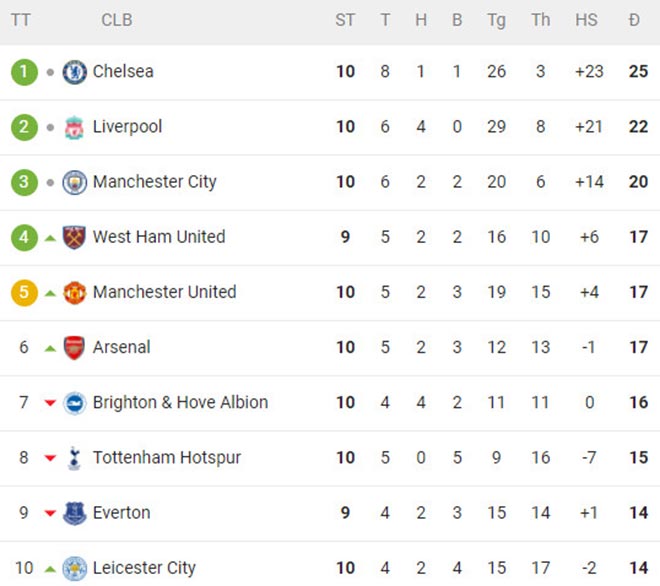Click the green up arrow beside Arsenal
Image resolution: width=660 pixels, height=586 pixels.
click(x=50, y=348)
